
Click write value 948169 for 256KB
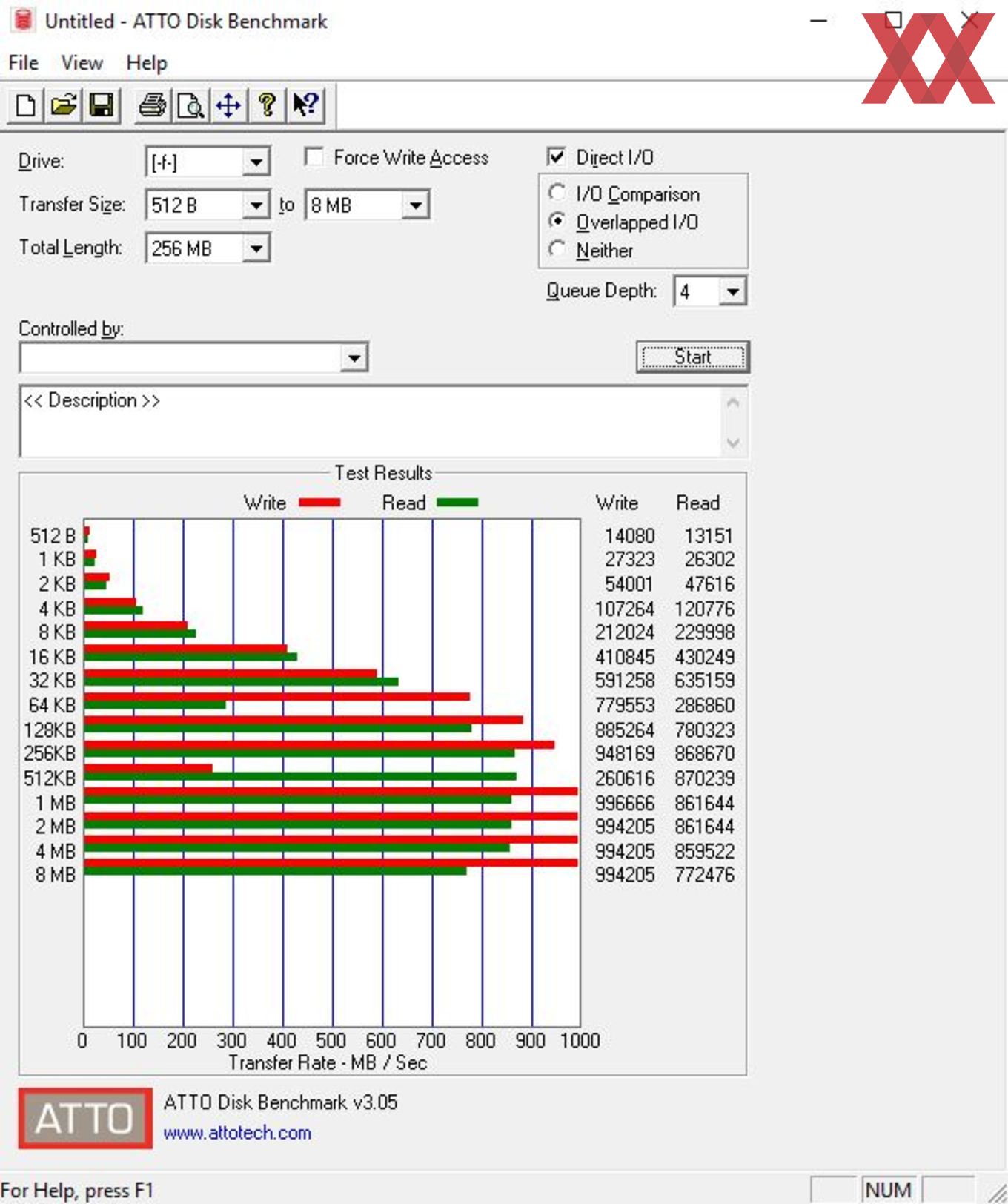[x=625, y=754]
